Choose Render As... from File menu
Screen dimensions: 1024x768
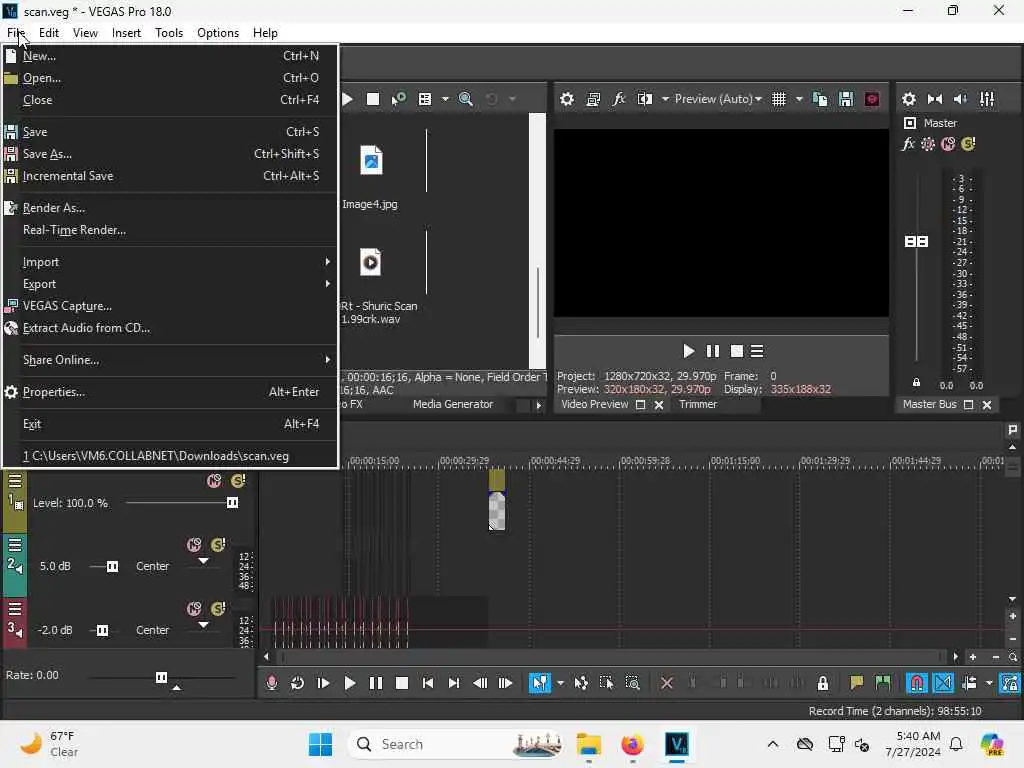click(170, 208)
